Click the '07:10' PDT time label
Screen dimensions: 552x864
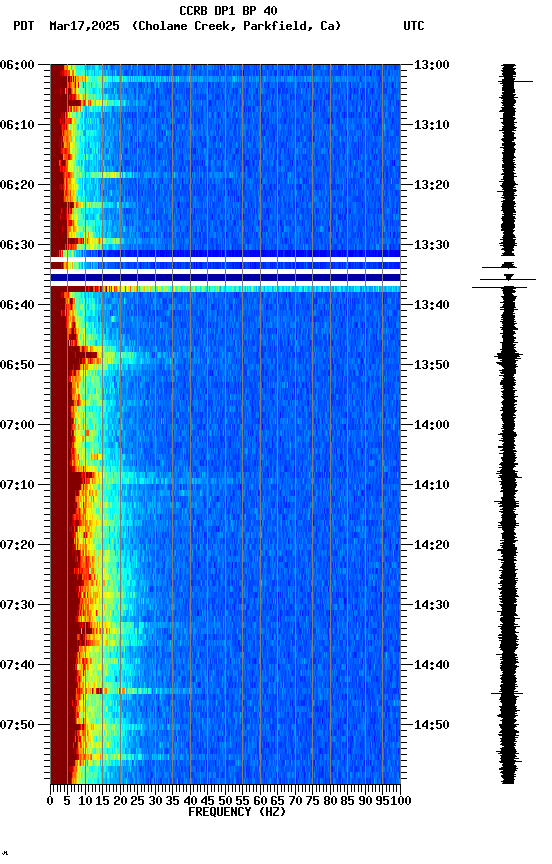tap(17, 485)
